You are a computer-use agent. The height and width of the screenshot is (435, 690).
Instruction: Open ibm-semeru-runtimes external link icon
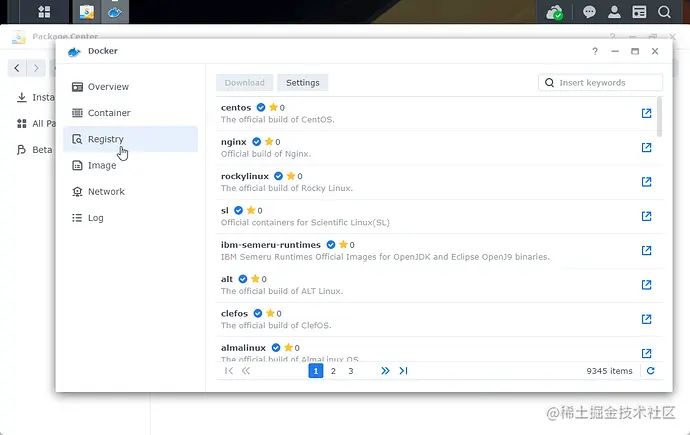click(646, 250)
